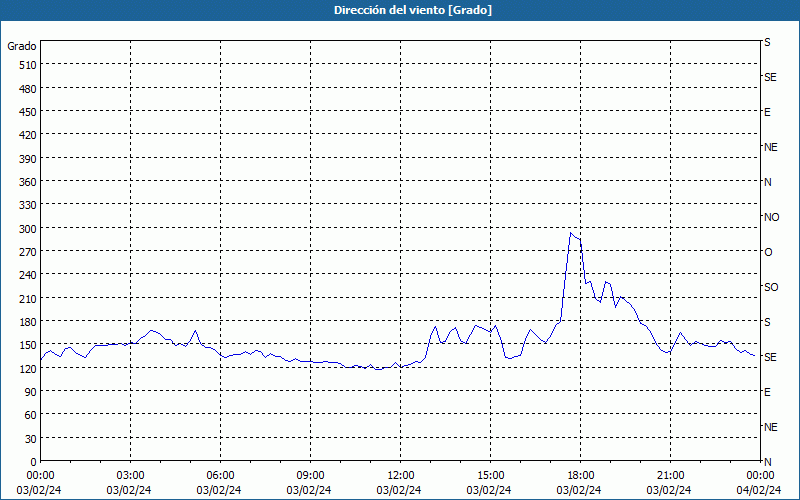The width and height of the screenshot is (800, 500).
Task: Pick the 360 label on the degree axis
Action: [28, 182]
